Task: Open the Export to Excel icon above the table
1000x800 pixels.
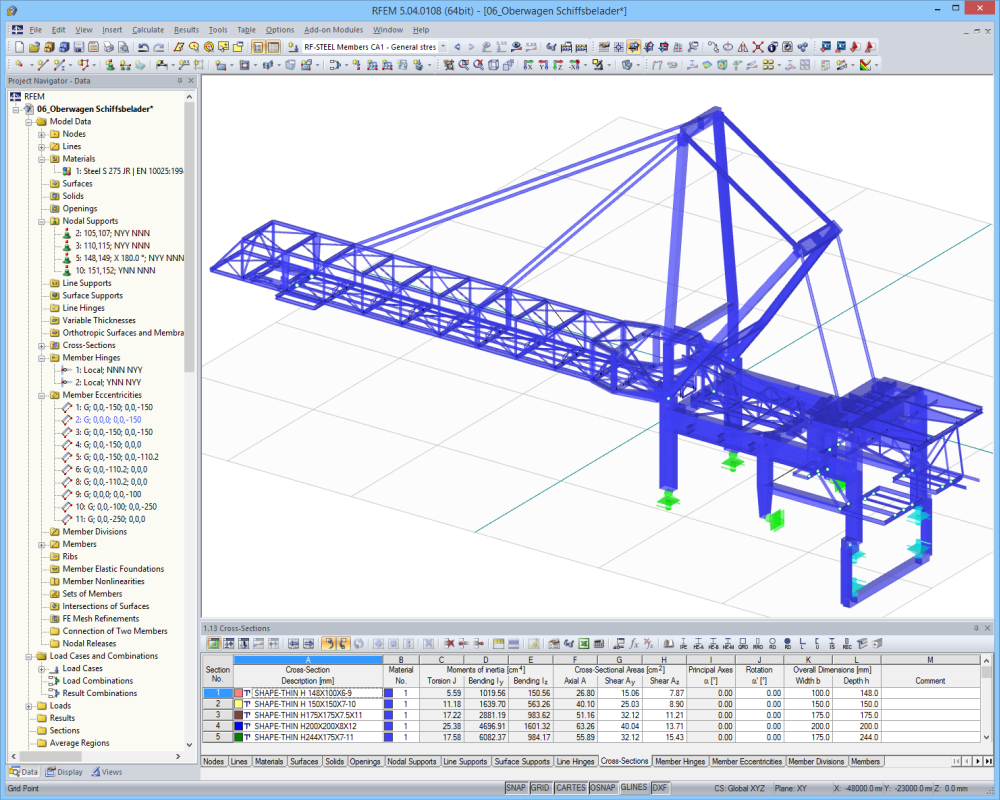Action: coord(583,645)
